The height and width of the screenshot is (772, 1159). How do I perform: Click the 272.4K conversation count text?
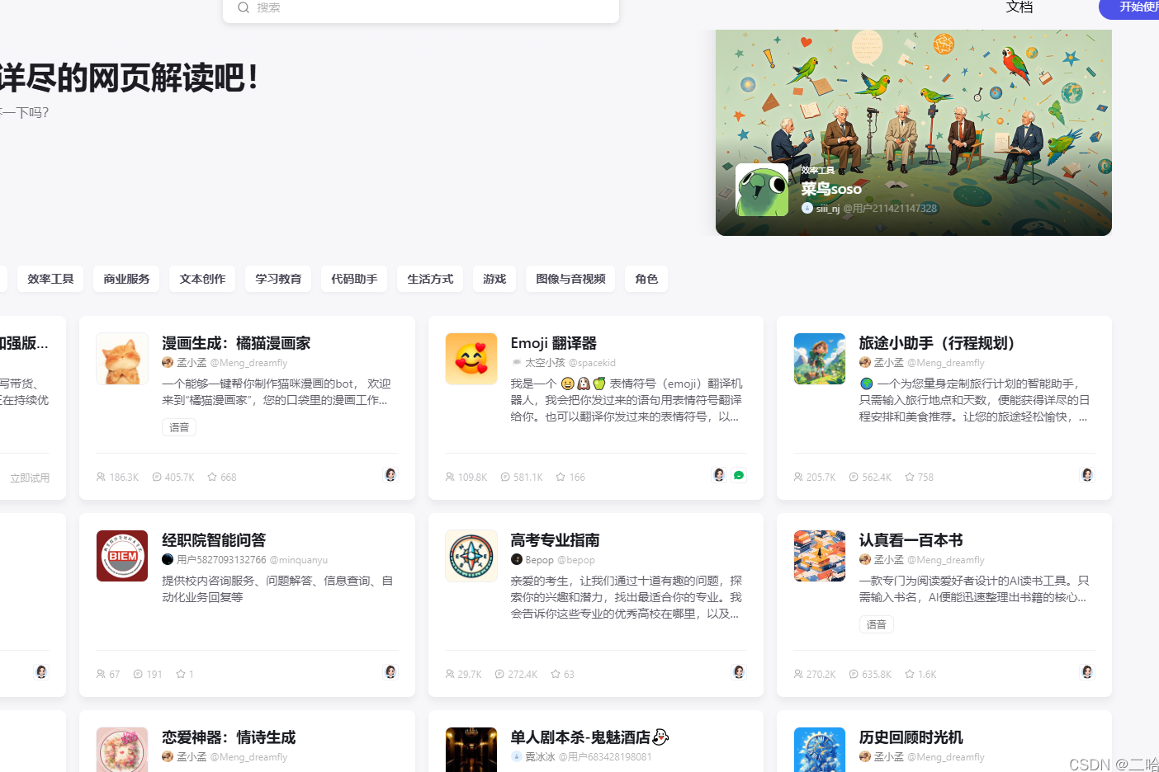pyautogui.click(x=523, y=674)
